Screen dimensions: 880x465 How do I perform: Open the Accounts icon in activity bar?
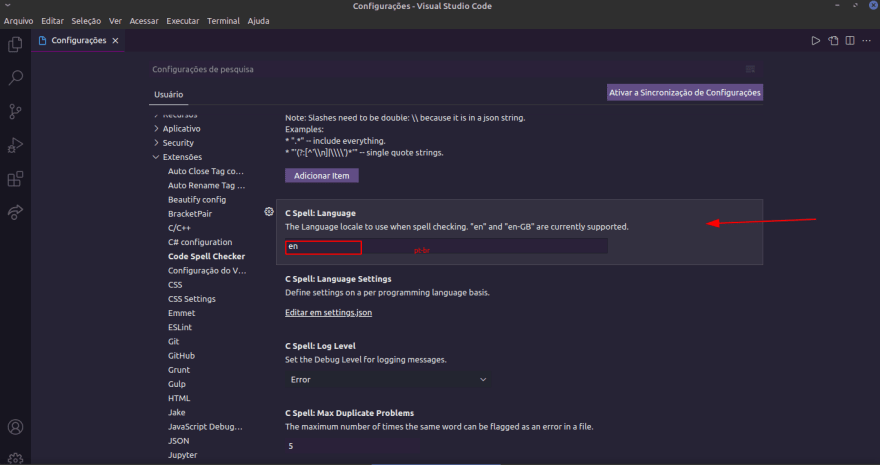point(15,427)
